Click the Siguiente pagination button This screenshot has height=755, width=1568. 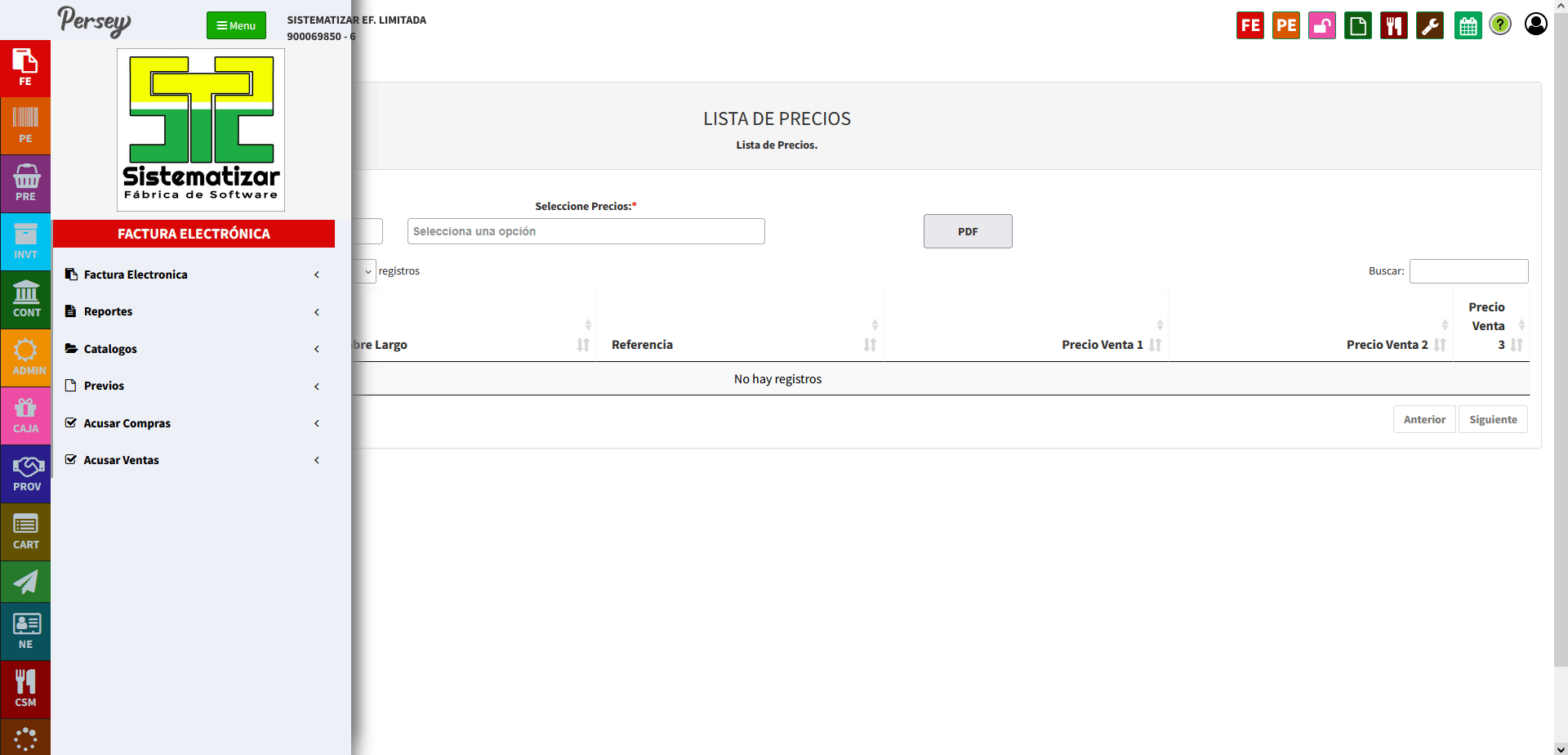[x=1492, y=419]
